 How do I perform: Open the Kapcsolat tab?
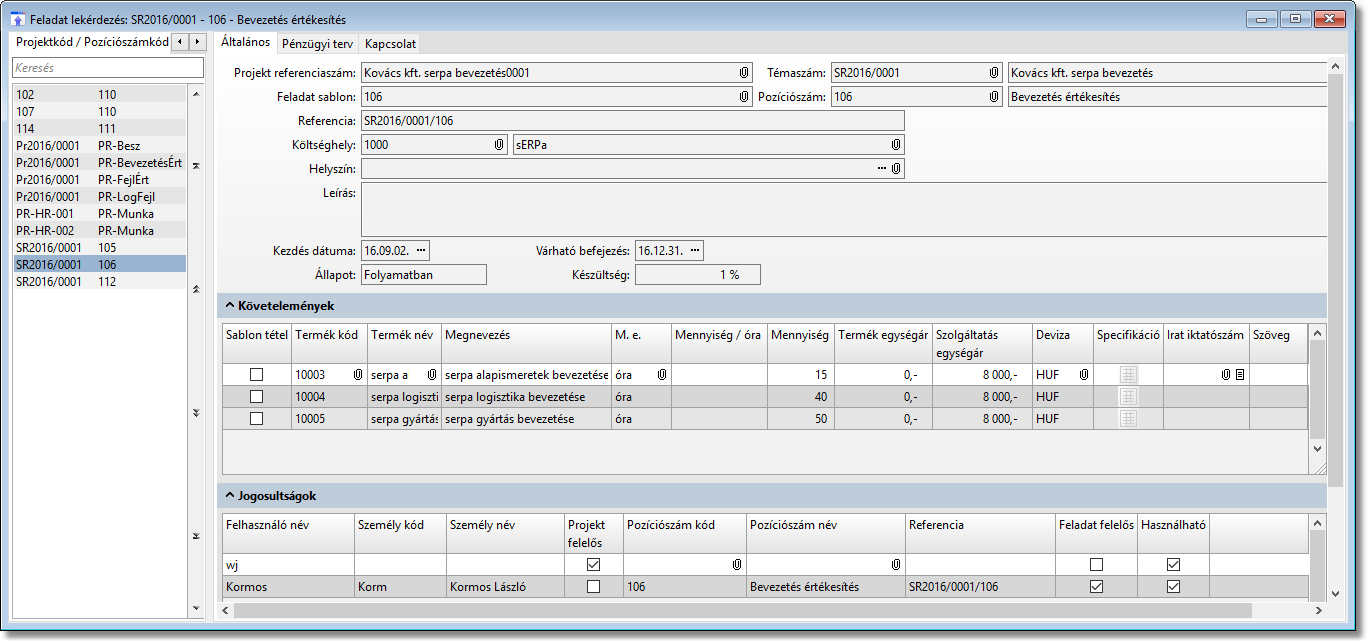390,44
